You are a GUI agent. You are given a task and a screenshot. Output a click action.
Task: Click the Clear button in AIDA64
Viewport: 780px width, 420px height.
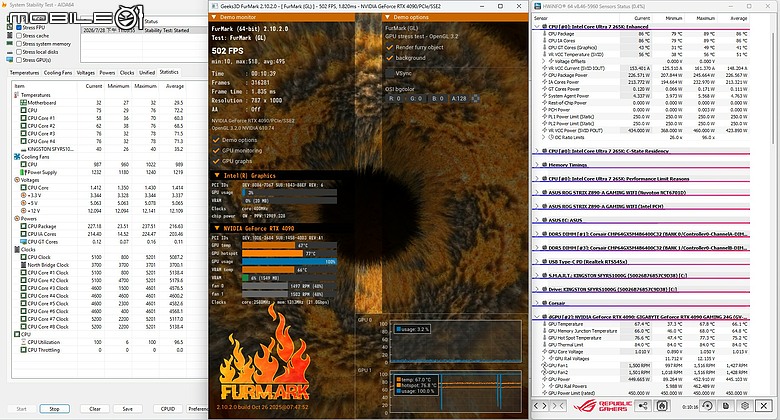tap(95, 409)
